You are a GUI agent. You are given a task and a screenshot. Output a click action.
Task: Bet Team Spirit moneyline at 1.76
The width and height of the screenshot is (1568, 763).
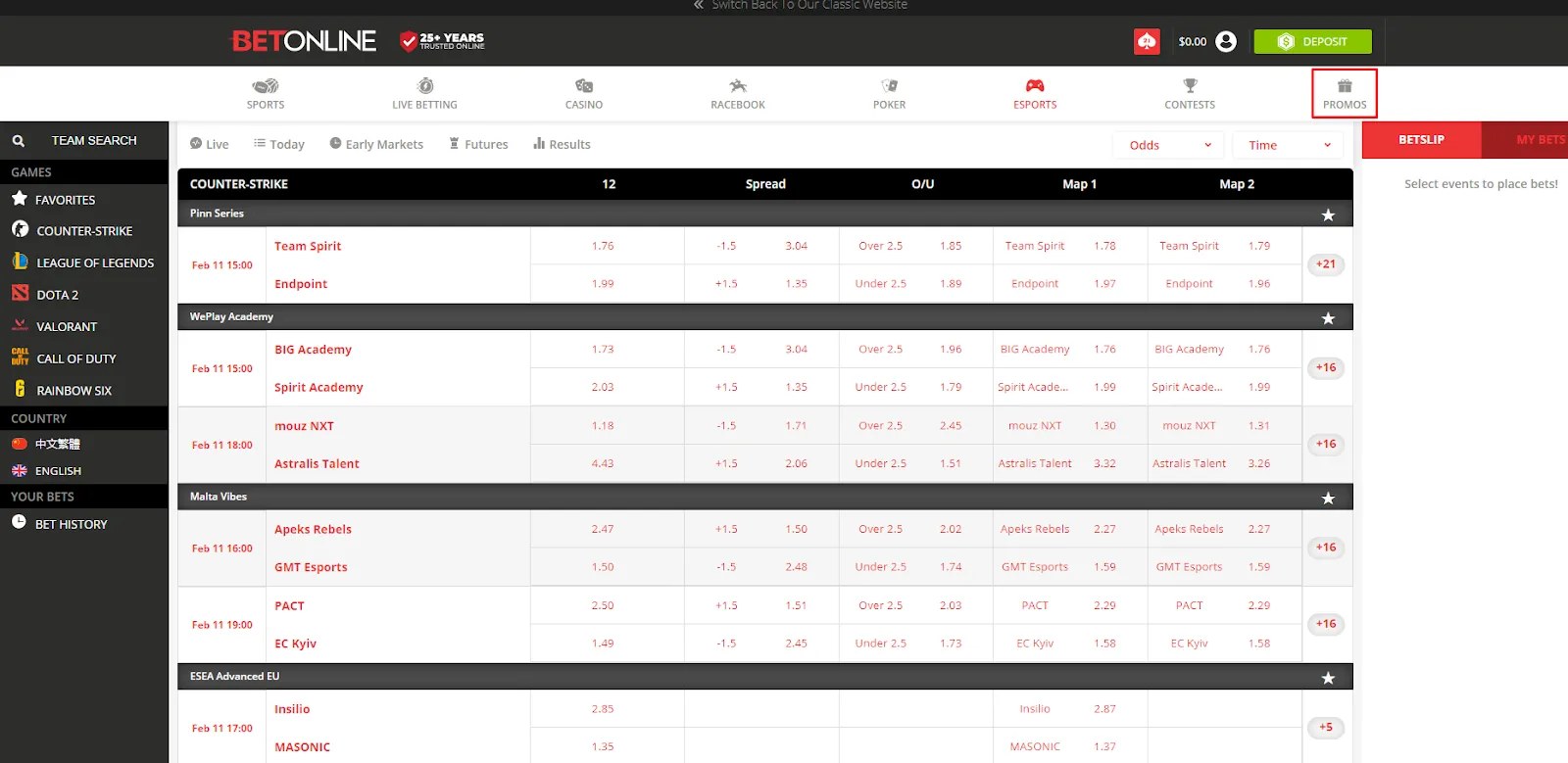coord(608,246)
